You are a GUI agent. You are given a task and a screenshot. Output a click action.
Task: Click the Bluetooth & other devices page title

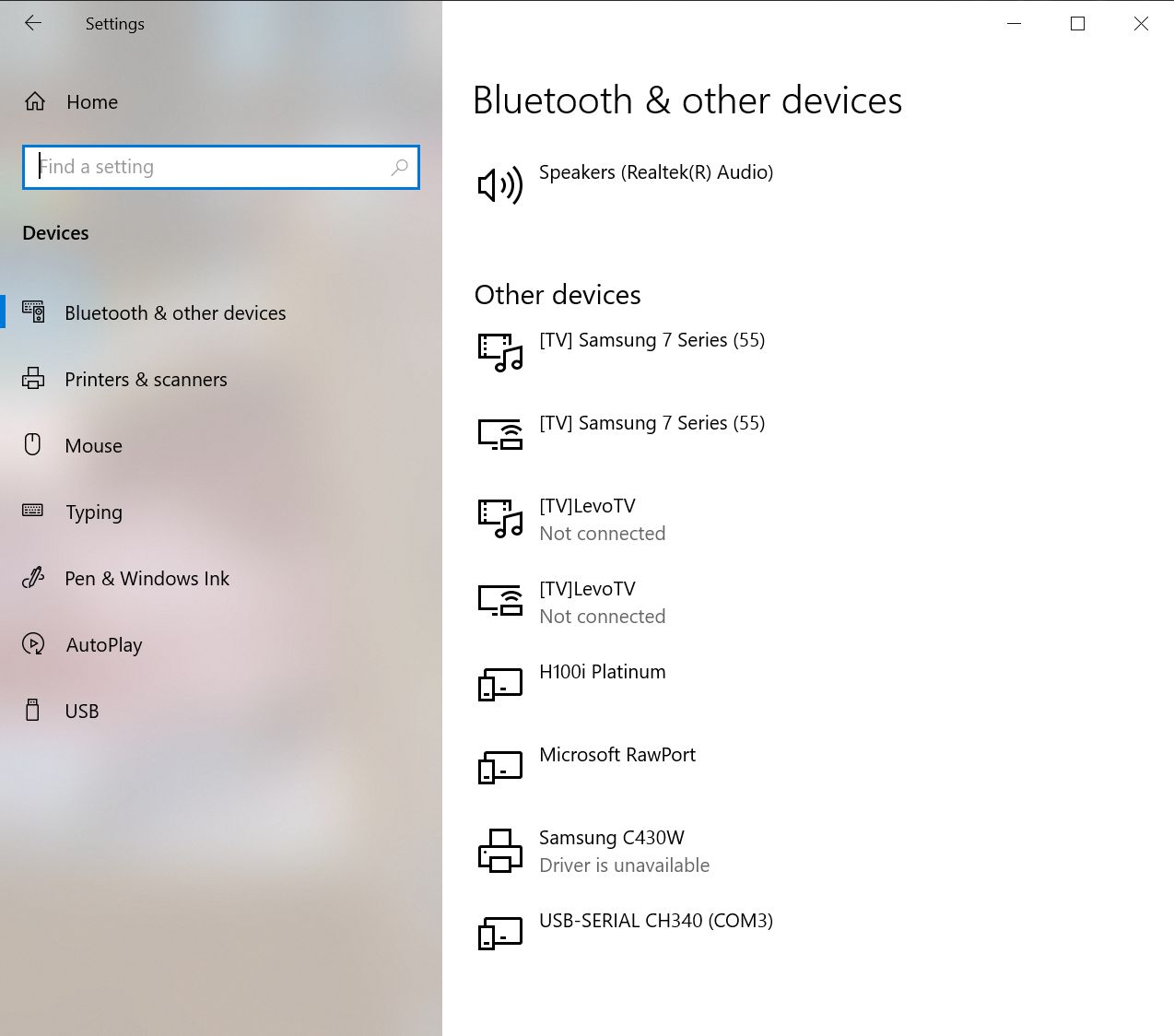[687, 100]
